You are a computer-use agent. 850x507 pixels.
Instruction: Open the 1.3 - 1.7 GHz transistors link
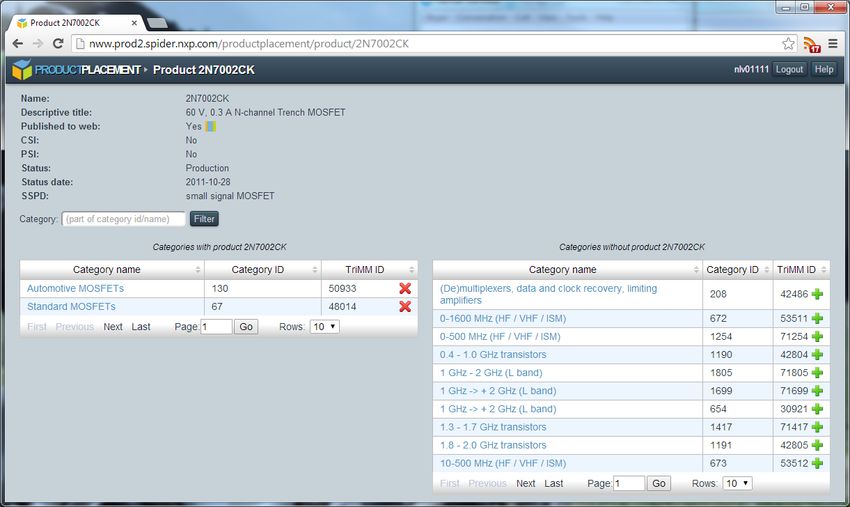[493, 427]
